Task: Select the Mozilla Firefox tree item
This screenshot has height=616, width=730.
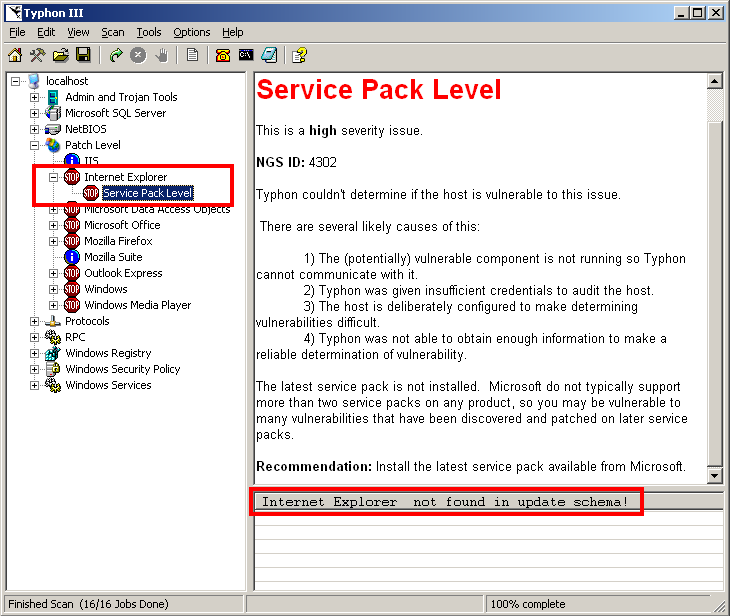Action: coord(118,241)
